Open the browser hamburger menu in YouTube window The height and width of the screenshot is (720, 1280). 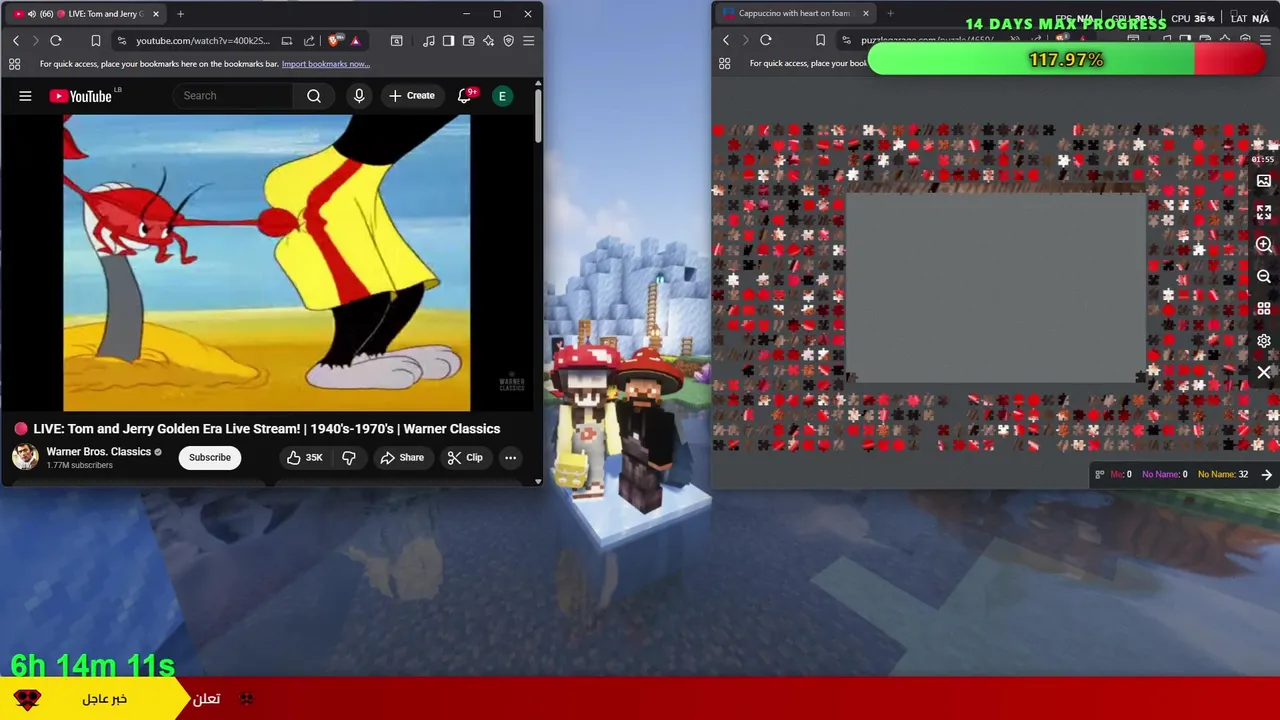(528, 41)
